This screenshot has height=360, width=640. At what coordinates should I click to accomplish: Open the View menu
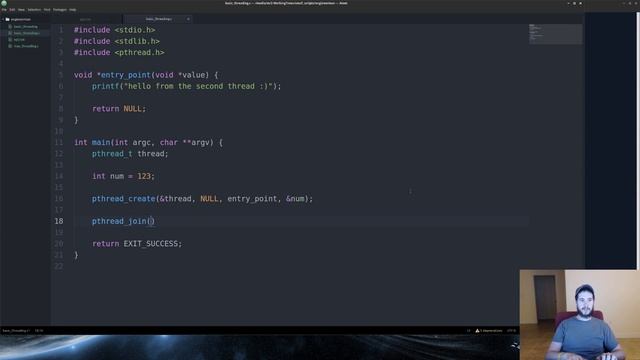21,9
